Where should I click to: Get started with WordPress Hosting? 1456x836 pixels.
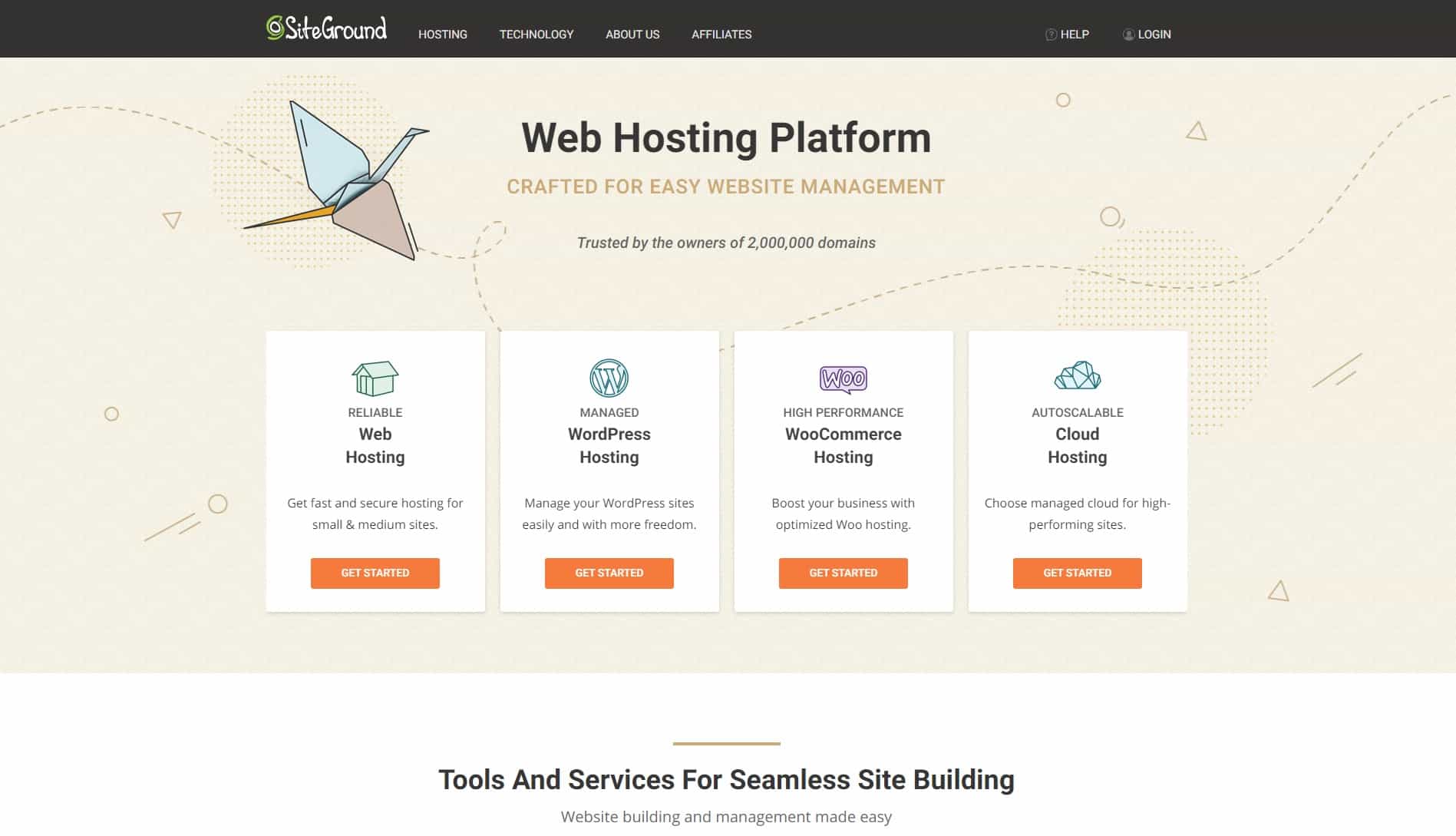pyautogui.click(x=609, y=573)
